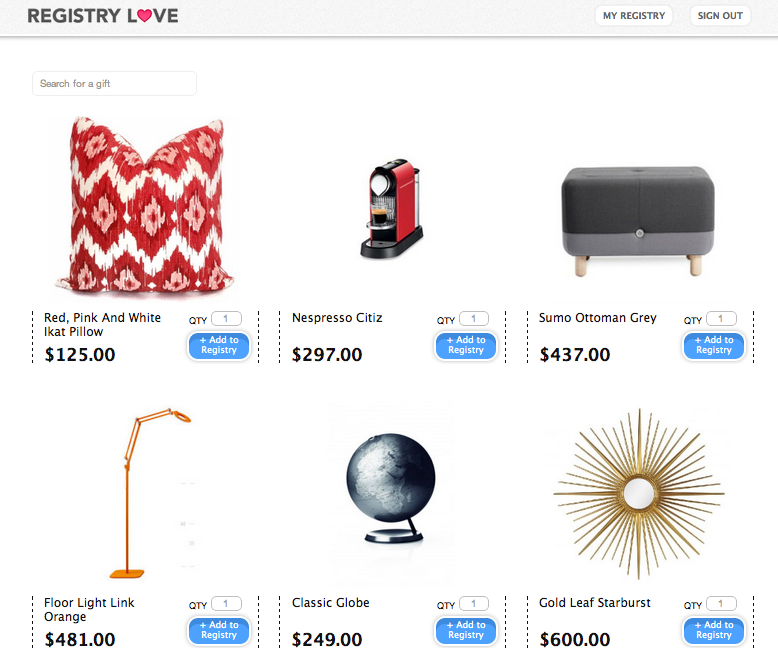Click the Sumo Ottoman Grey product title
The width and height of the screenshot is (778, 648).
pos(597,318)
